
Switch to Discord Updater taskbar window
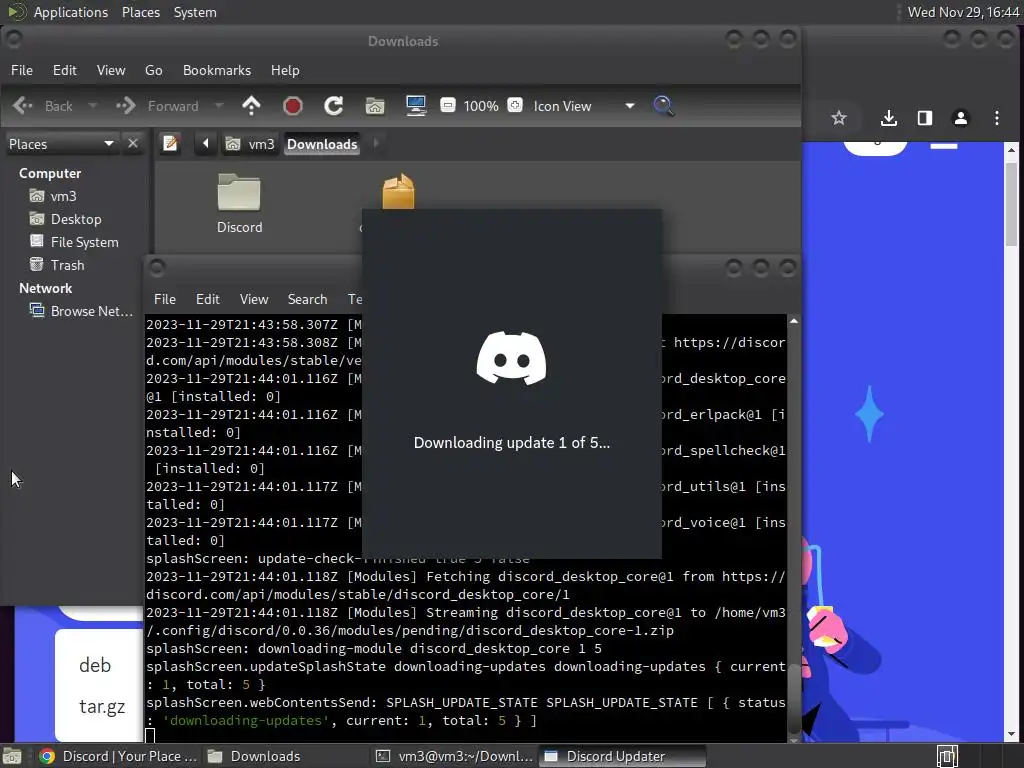click(623, 756)
